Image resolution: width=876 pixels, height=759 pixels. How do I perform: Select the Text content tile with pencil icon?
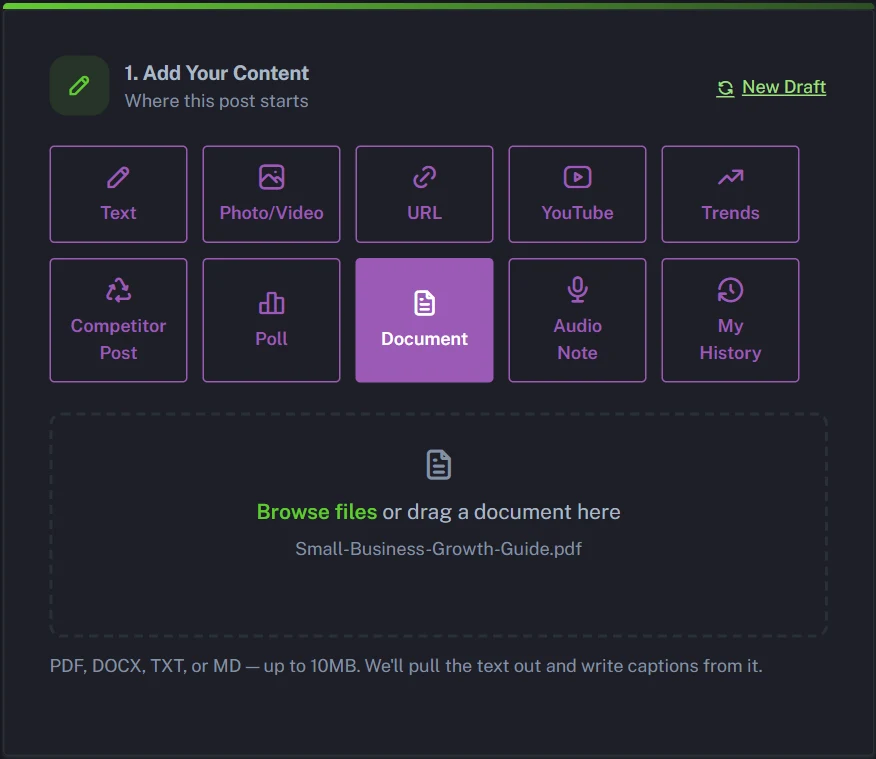click(x=118, y=194)
